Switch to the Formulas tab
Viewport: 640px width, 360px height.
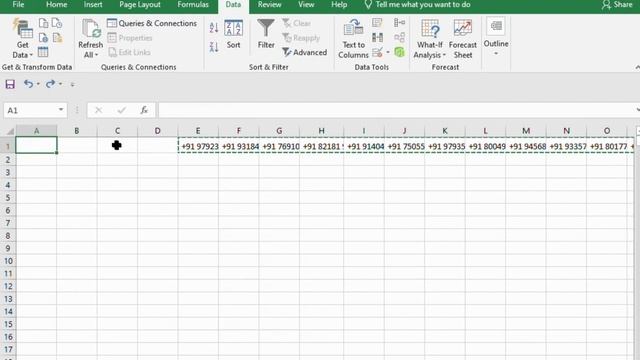coord(193,4)
